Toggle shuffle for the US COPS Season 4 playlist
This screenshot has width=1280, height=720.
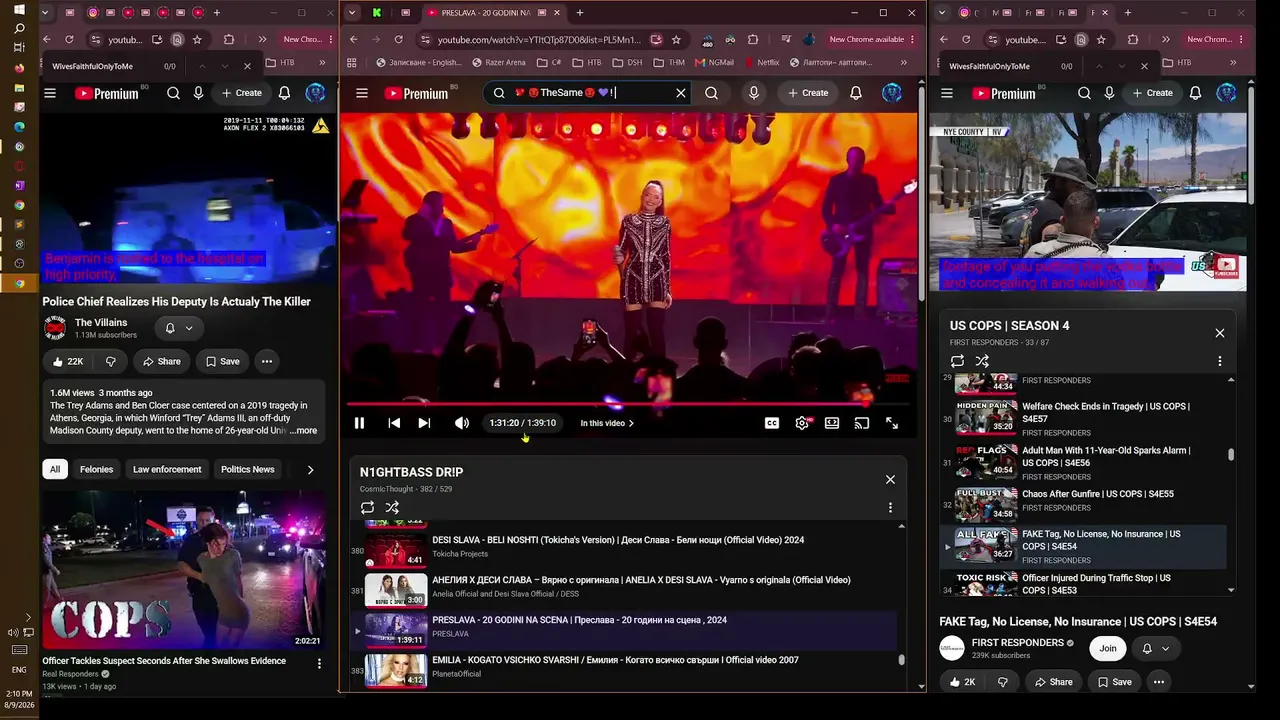[x=982, y=361]
